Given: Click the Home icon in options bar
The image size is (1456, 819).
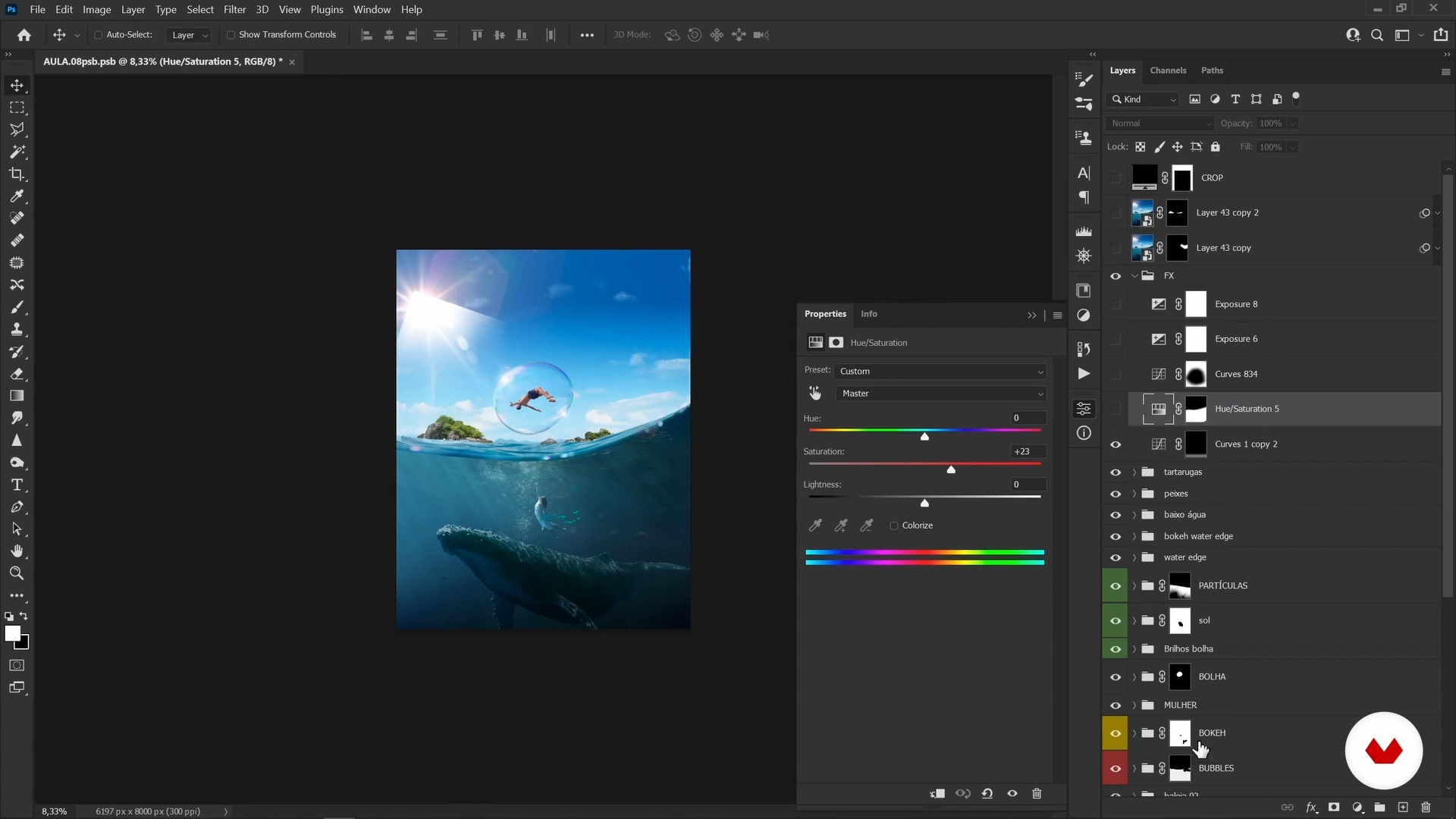Looking at the screenshot, I should [24, 35].
